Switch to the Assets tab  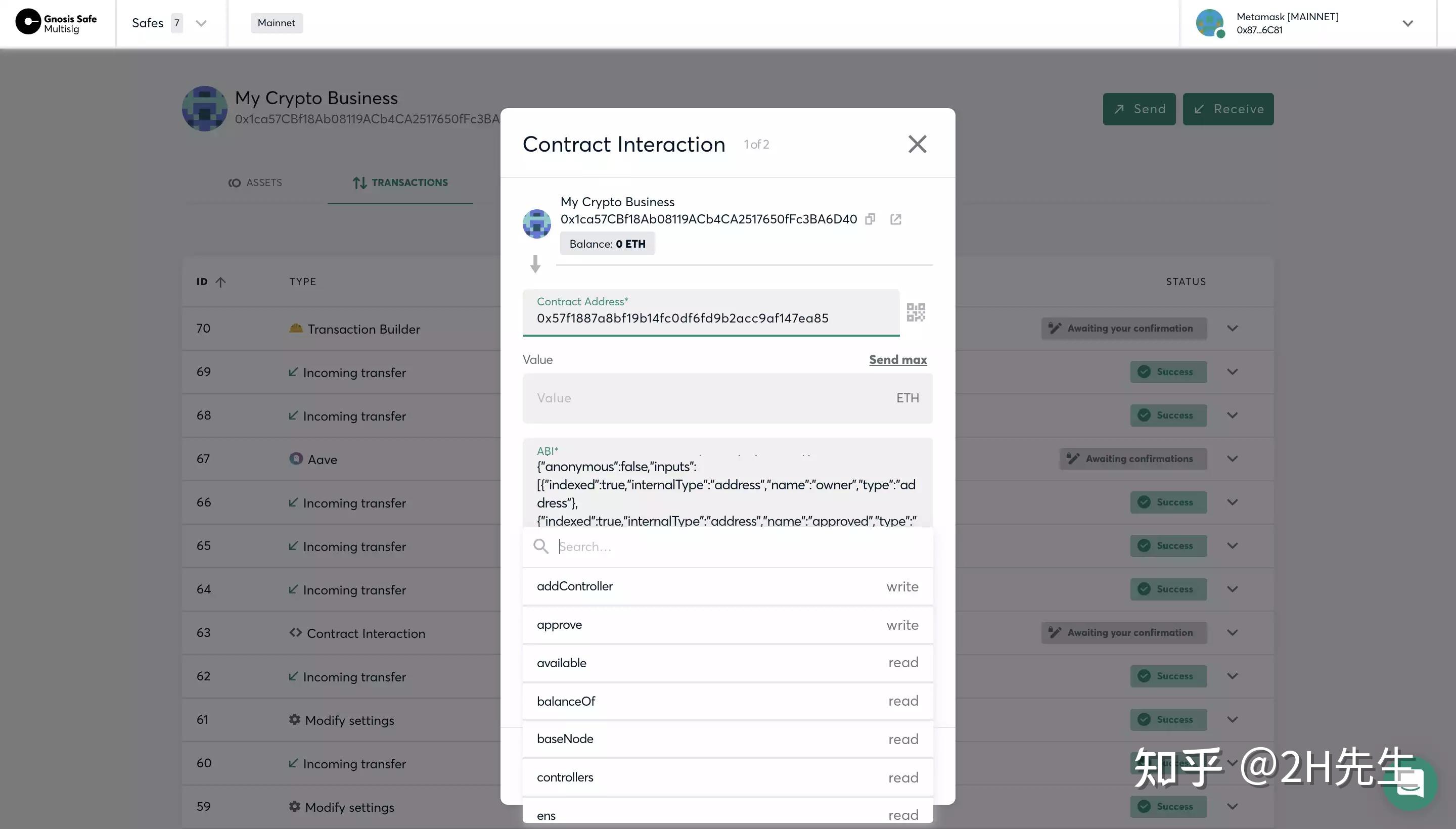[255, 183]
